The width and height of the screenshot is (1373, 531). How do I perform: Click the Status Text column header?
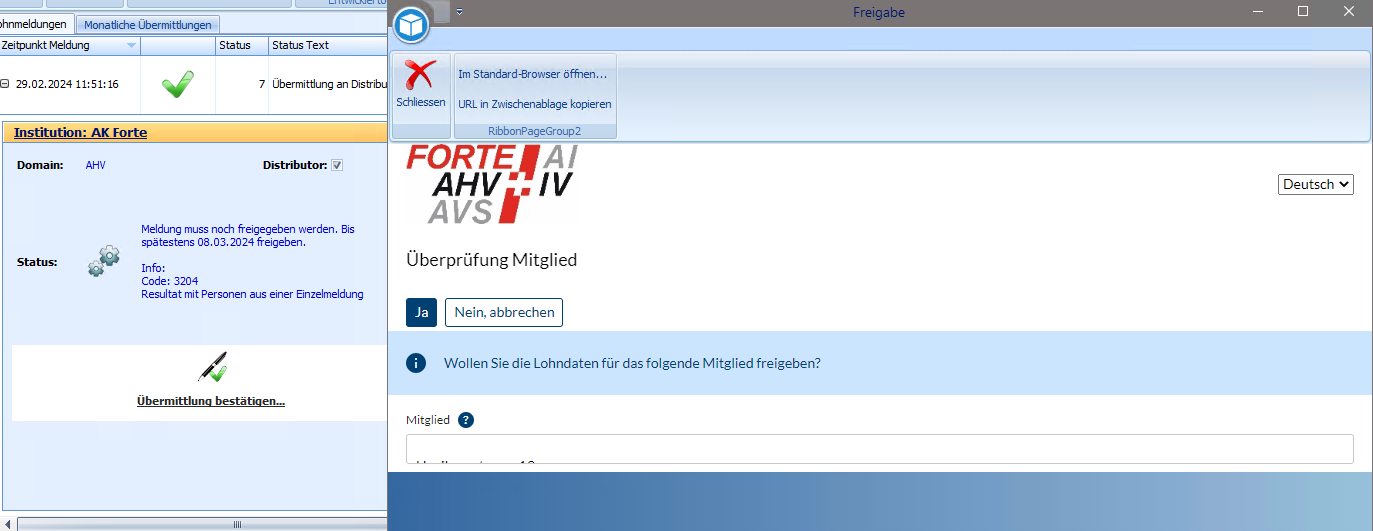coord(327,45)
